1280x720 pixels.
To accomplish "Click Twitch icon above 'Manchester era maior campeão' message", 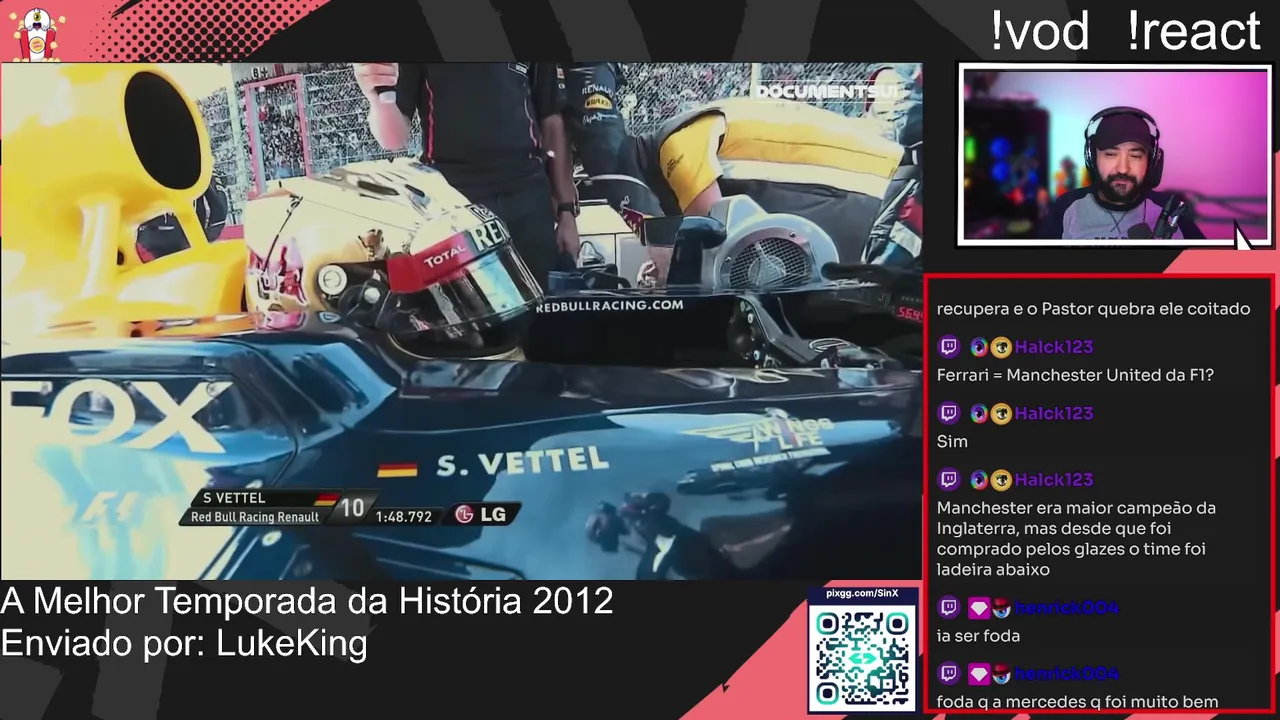I will click(949, 479).
